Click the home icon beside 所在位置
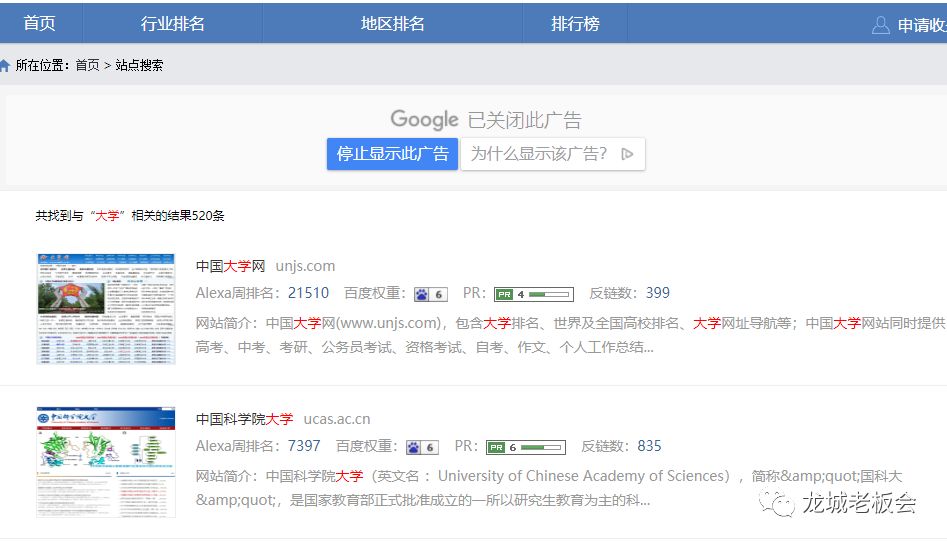 click(x=5, y=65)
